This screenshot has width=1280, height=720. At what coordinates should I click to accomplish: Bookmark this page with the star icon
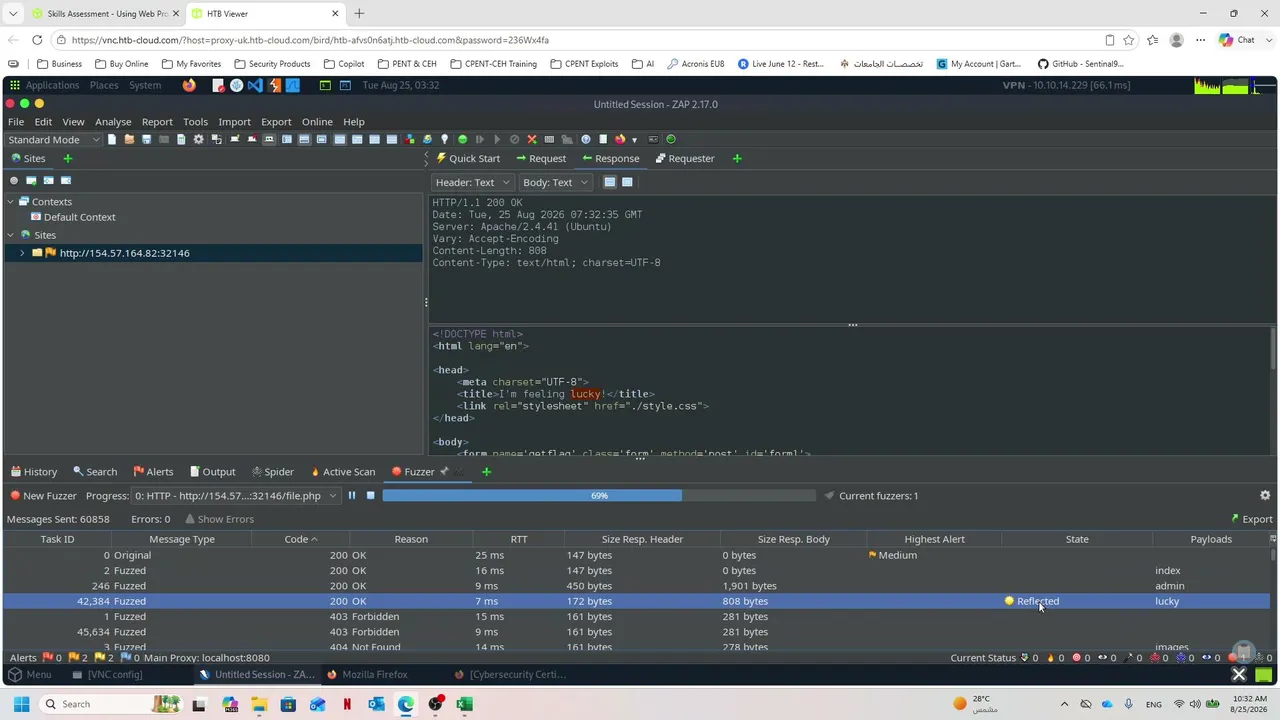coord(1129,40)
